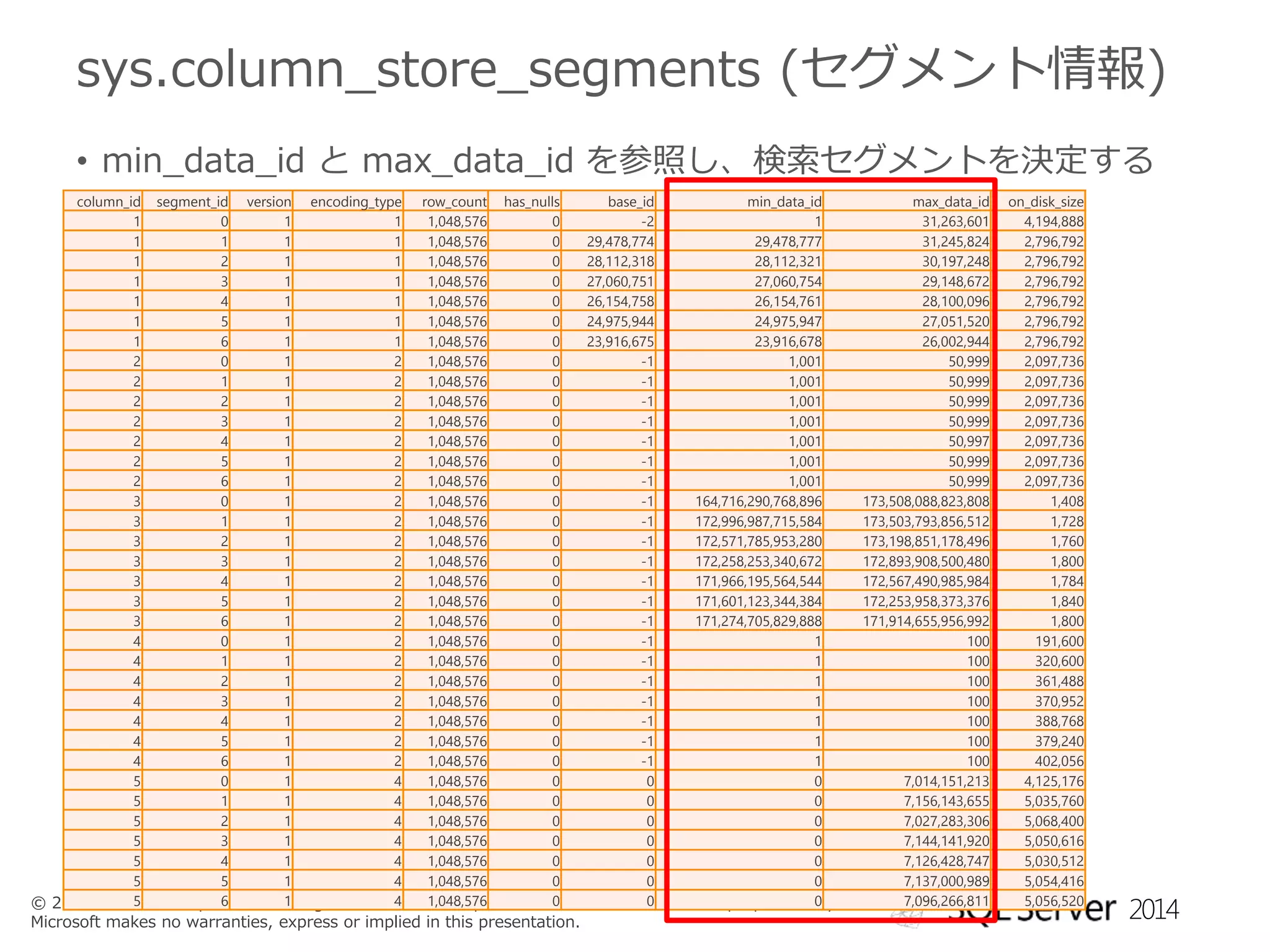Click the min_data_id value 29,478,777
This screenshot has width=1270, height=952.
click(788, 242)
